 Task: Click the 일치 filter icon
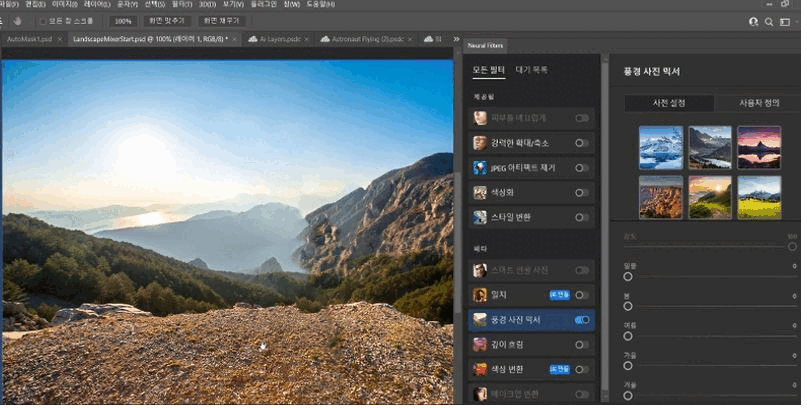tap(481, 295)
